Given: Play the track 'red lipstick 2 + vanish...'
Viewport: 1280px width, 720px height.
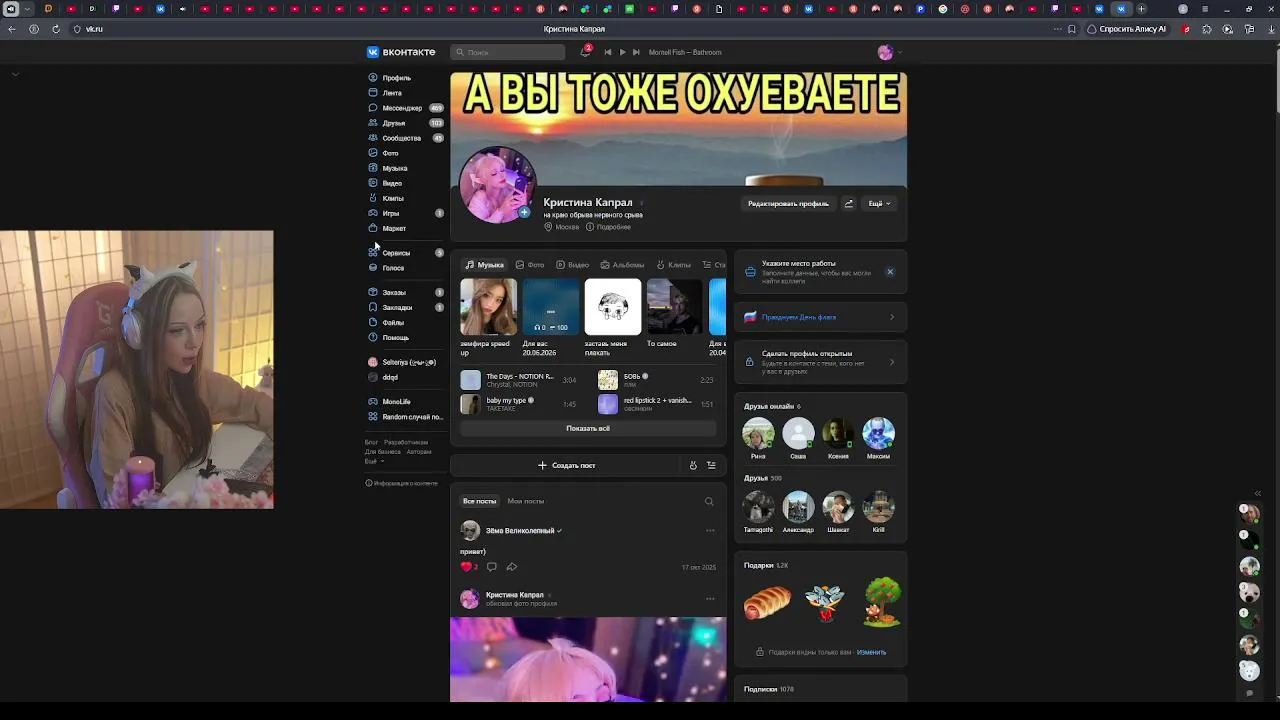Looking at the screenshot, I should click(x=657, y=404).
